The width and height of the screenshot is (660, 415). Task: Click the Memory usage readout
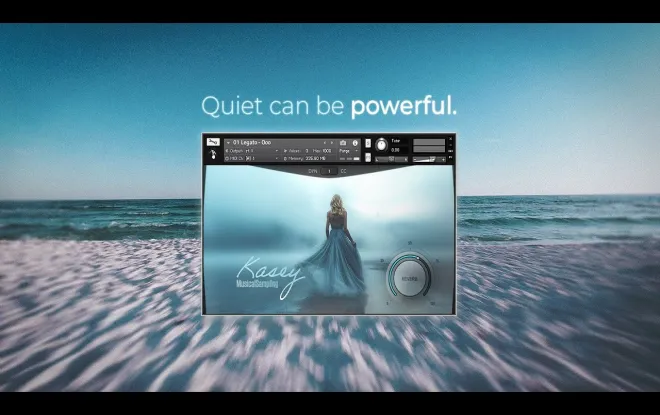coord(315,158)
